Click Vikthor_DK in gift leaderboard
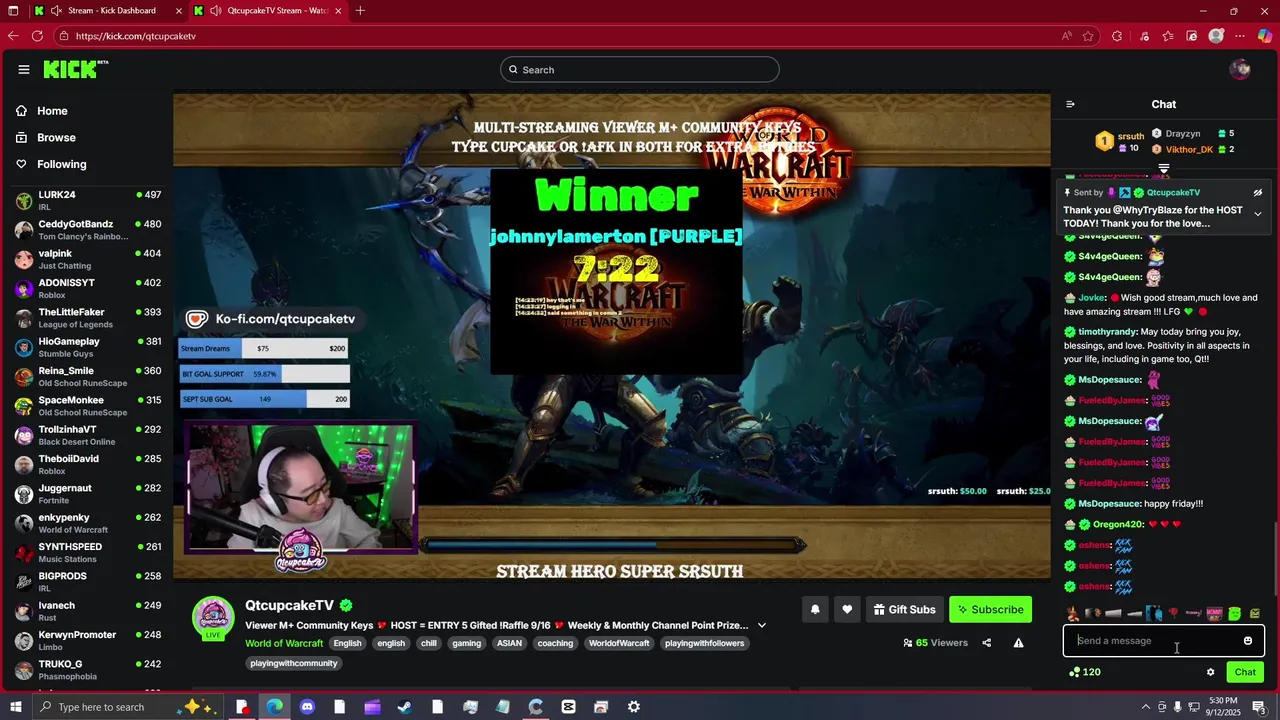 (1194, 149)
